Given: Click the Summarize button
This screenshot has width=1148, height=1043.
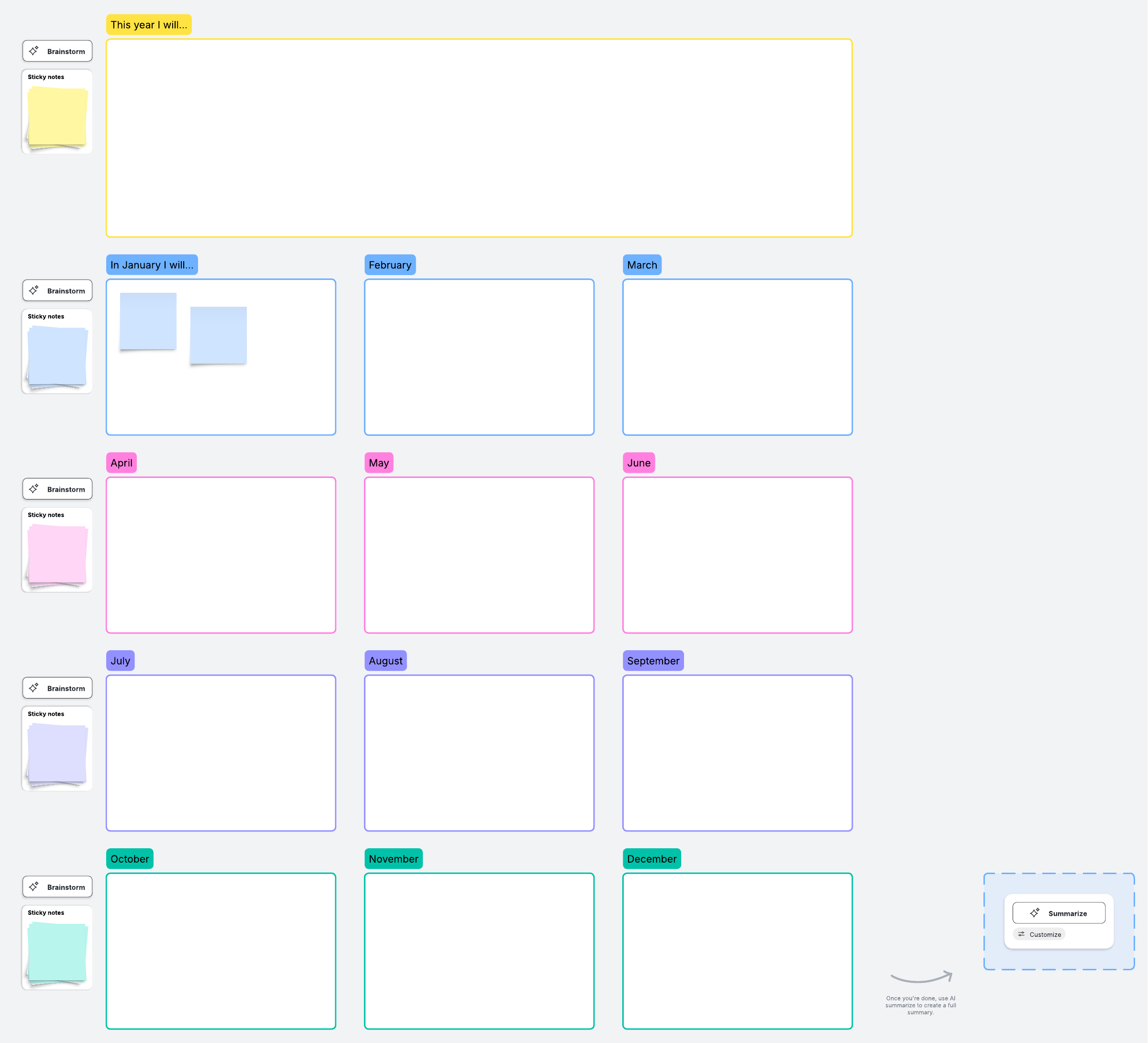Looking at the screenshot, I should click(1059, 912).
